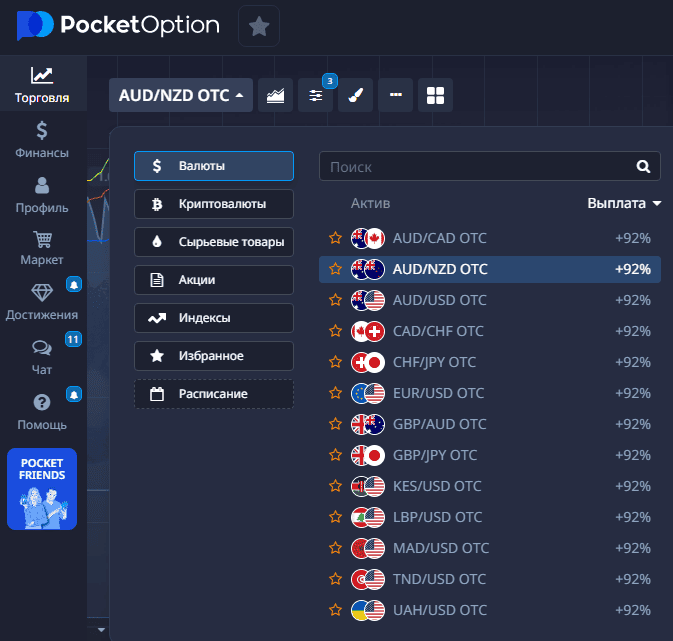Open the Маркет shopping cart

42,248
